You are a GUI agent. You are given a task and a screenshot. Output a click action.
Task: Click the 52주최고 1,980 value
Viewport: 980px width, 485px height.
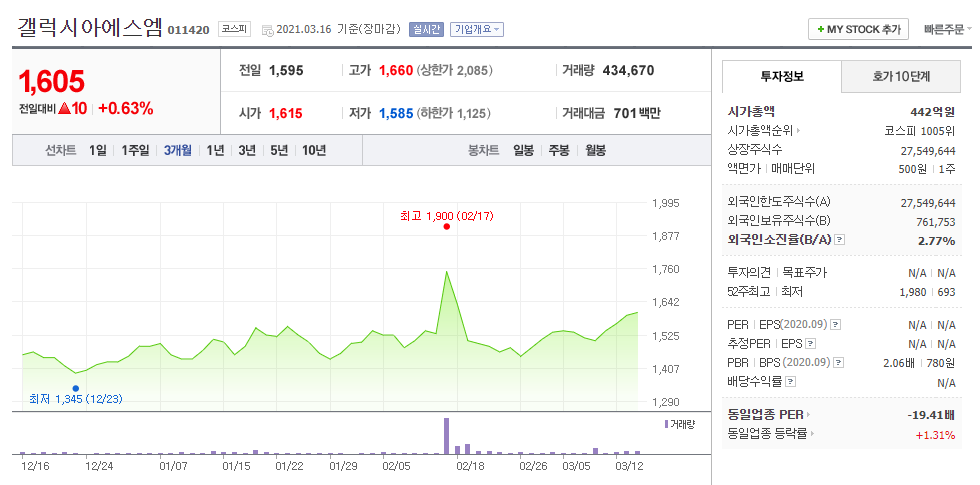point(912,292)
